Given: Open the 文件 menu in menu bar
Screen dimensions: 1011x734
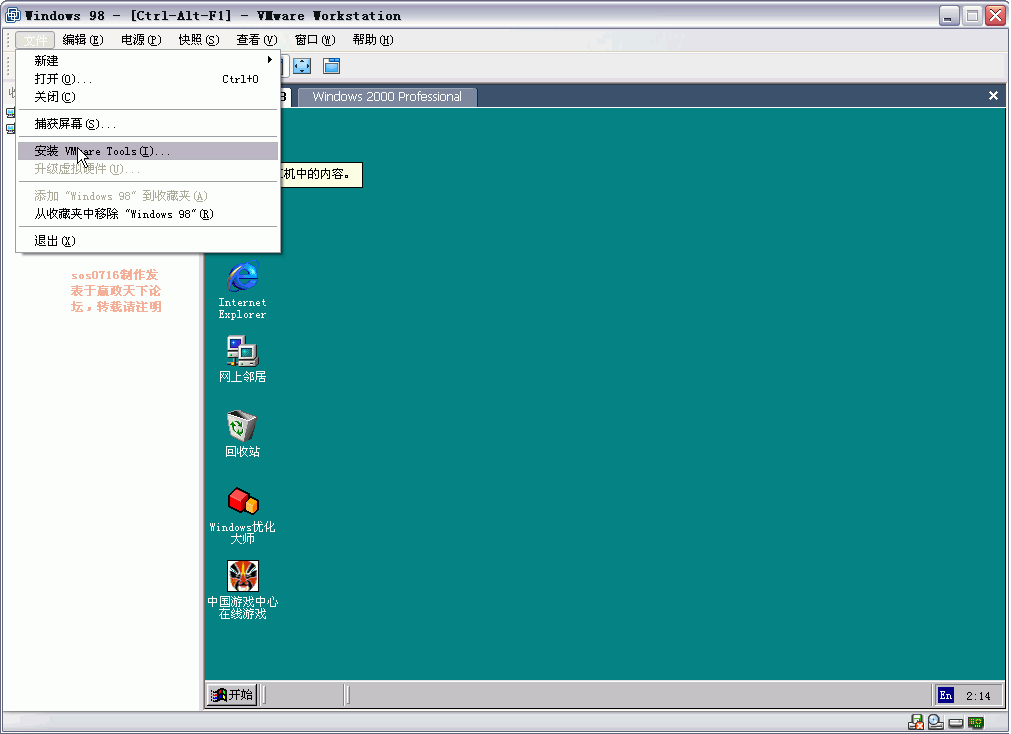Looking at the screenshot, I should tap(35, 40).
